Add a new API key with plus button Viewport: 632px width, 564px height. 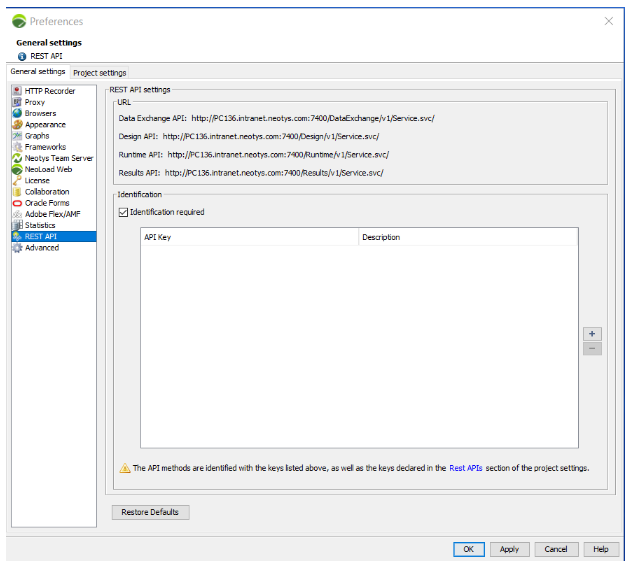click(592, 333)
